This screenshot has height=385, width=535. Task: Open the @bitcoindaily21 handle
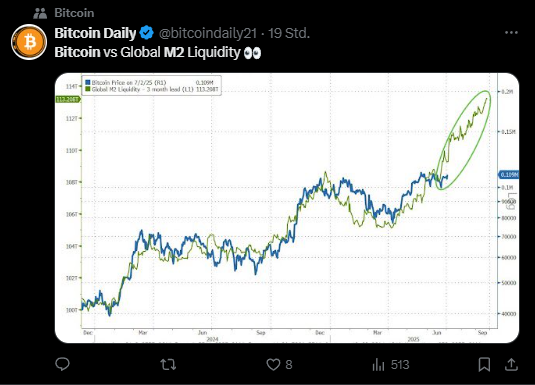[x=207, y=33]
